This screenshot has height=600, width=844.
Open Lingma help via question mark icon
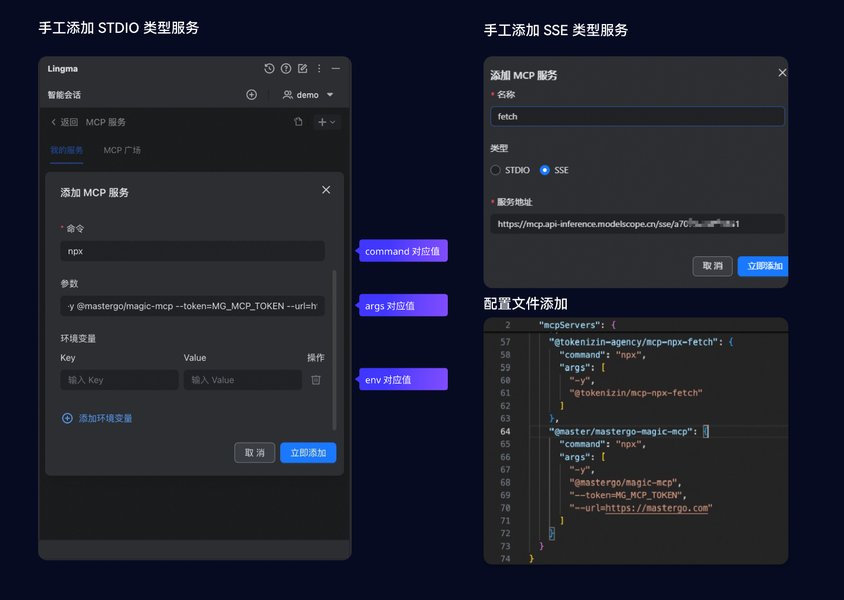pos(285,68)
